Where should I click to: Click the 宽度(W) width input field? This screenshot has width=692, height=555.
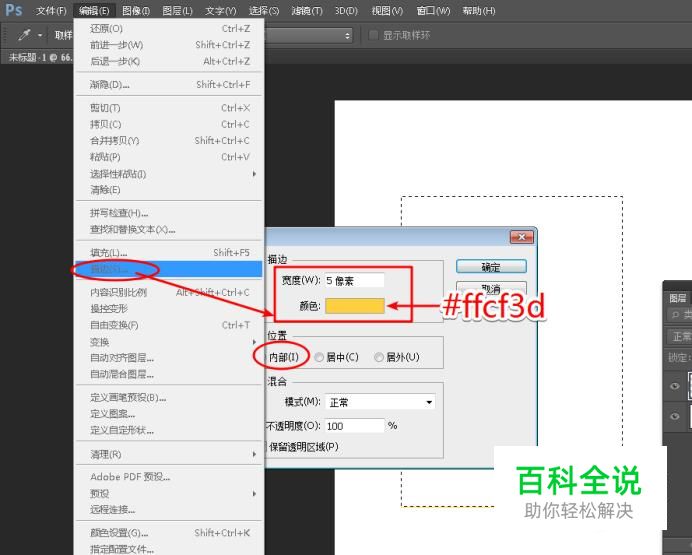coord(354,281)
